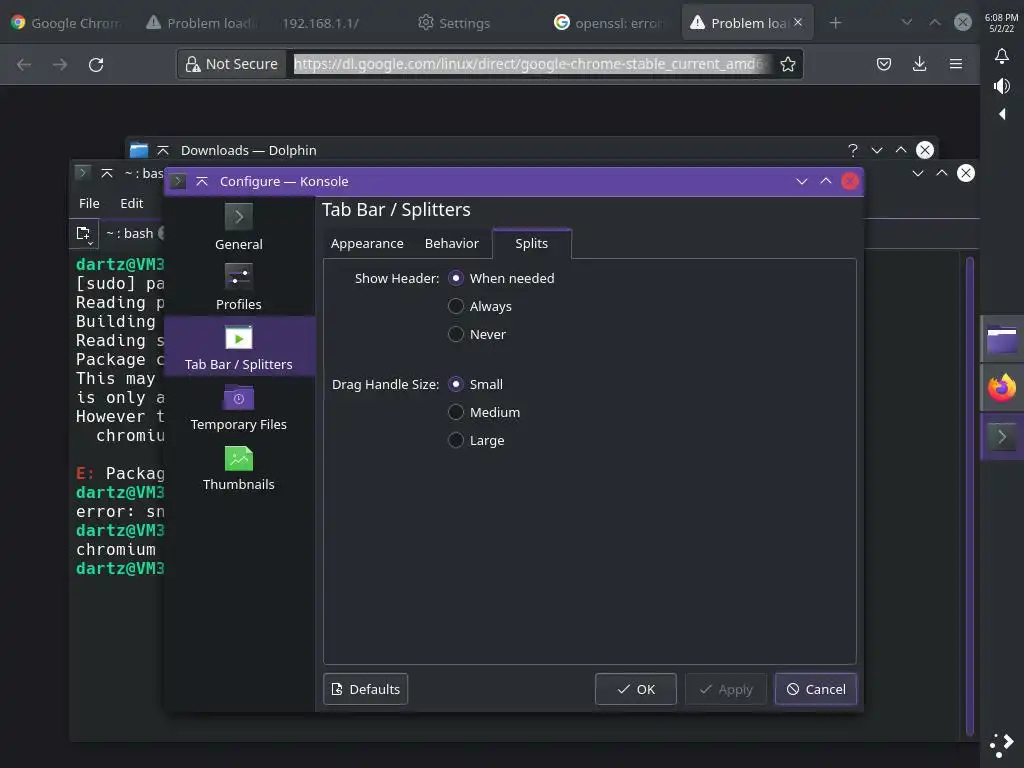Minimize the Configure Konsole dialog chevron
This screenshot has width=1024, height=768.
tap(802, 181)
